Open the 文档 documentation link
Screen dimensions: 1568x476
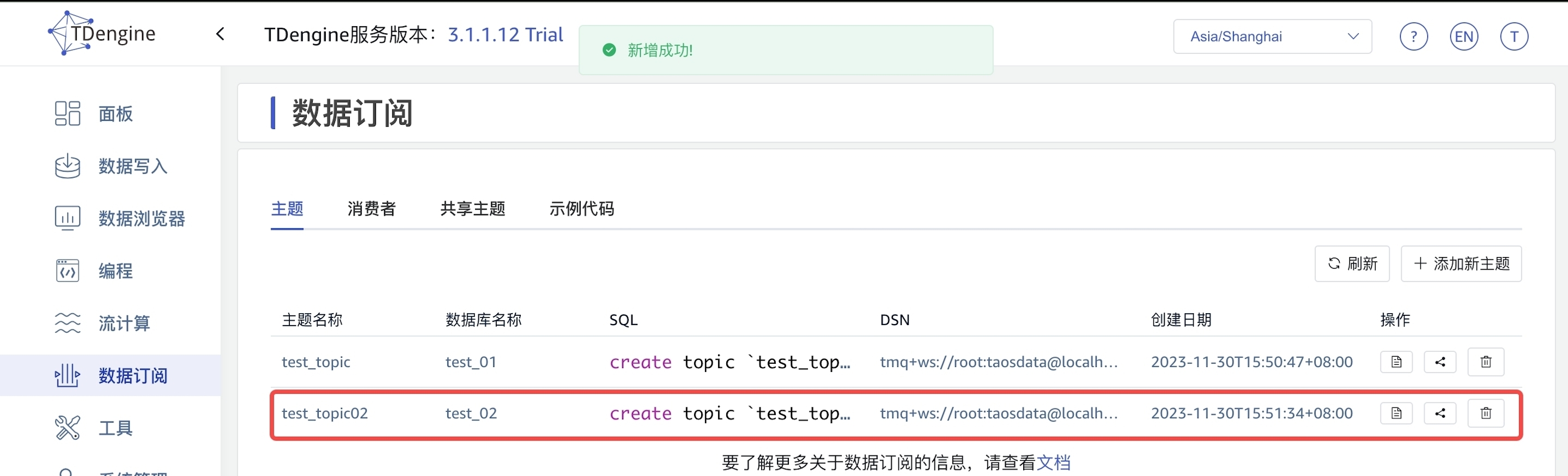click(1053, 462)
